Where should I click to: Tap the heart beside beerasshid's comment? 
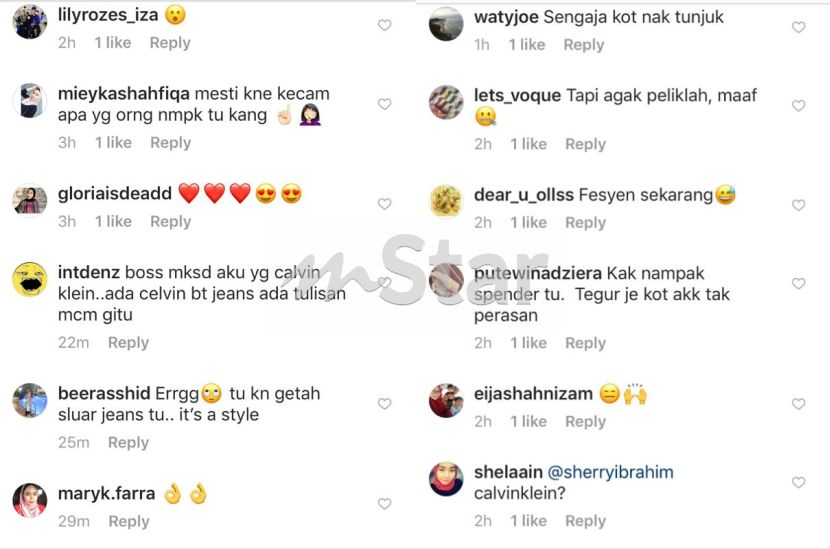[384, 403]
